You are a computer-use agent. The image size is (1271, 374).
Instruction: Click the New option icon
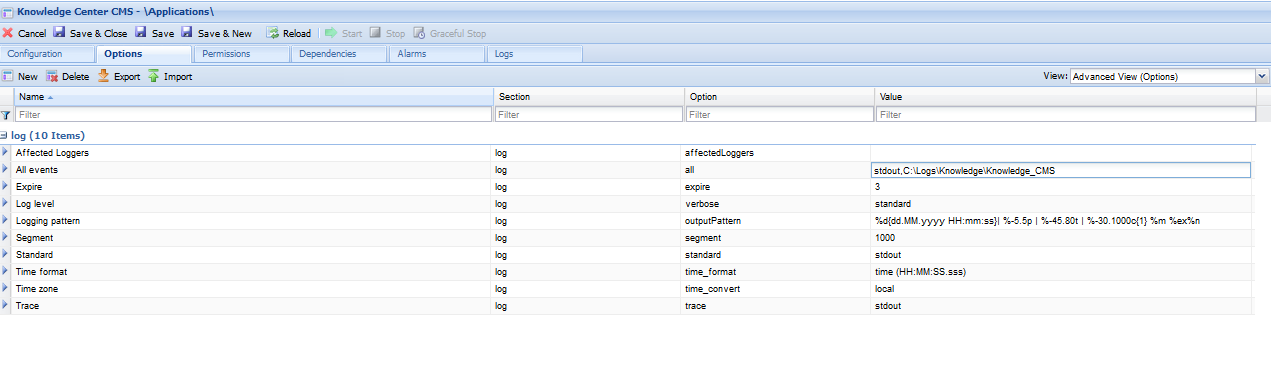8,76
